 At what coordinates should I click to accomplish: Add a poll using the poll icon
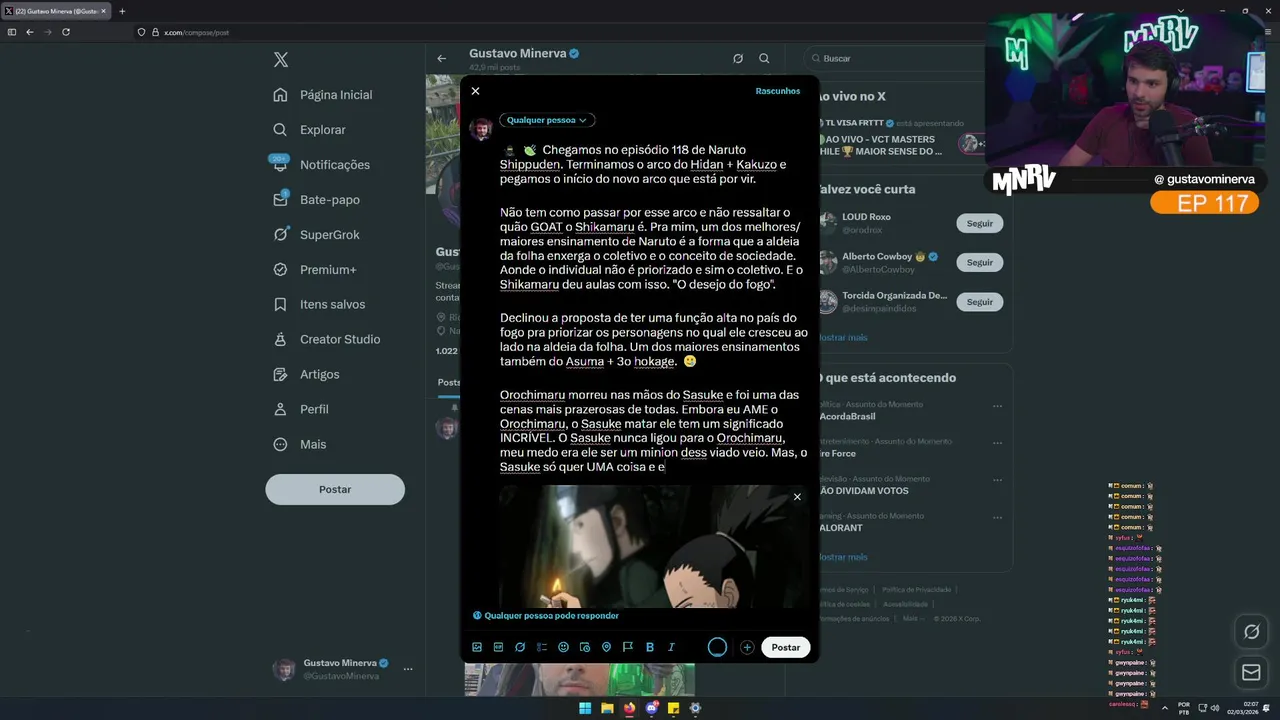click(x=542, y=647)
